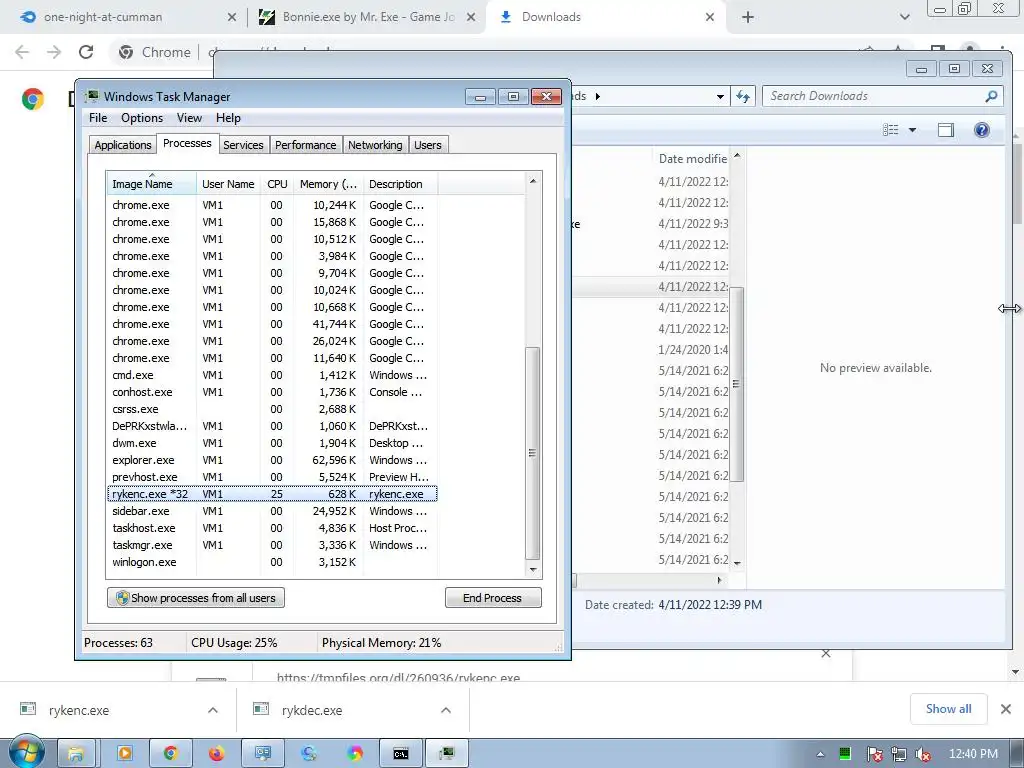Image resolution: width=1024 pixels, height=768 pixels.
Task: Select the explorer.exe process
Action: [272, 460]
